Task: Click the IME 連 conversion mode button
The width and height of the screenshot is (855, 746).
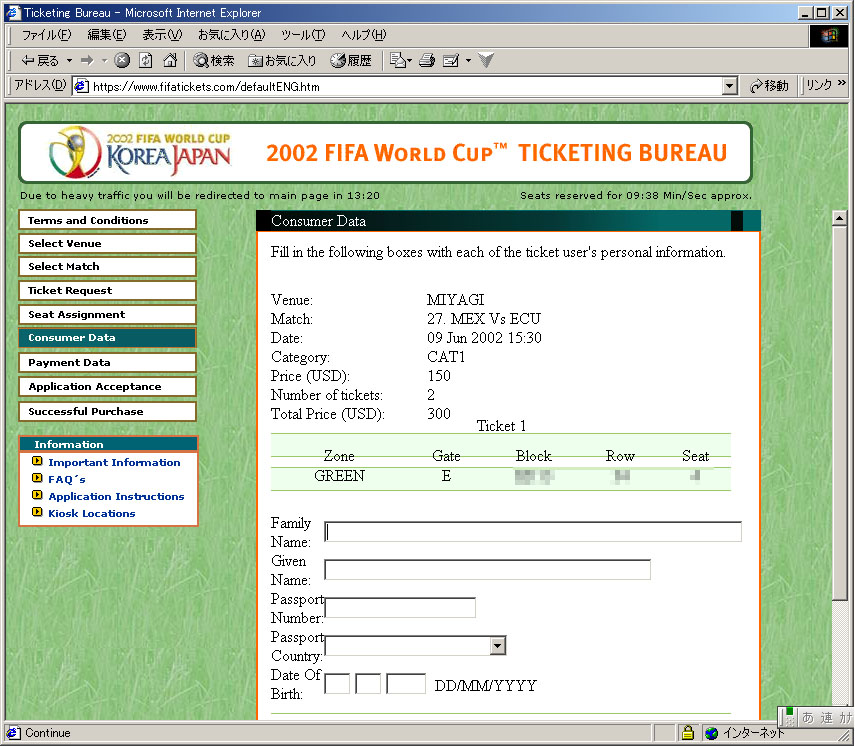Action: [827, 718]
